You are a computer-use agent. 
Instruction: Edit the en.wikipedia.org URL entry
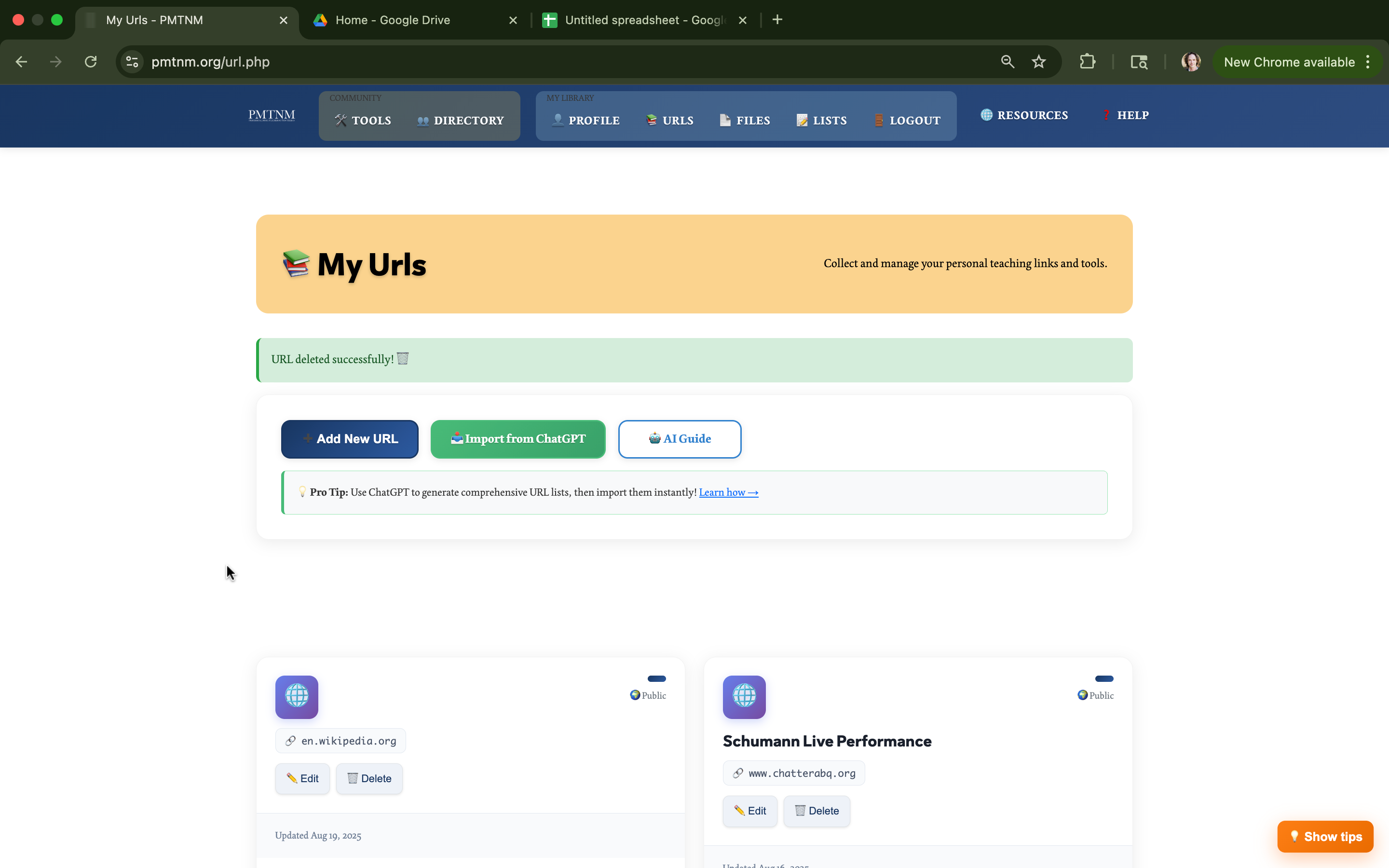coord(302,778)
